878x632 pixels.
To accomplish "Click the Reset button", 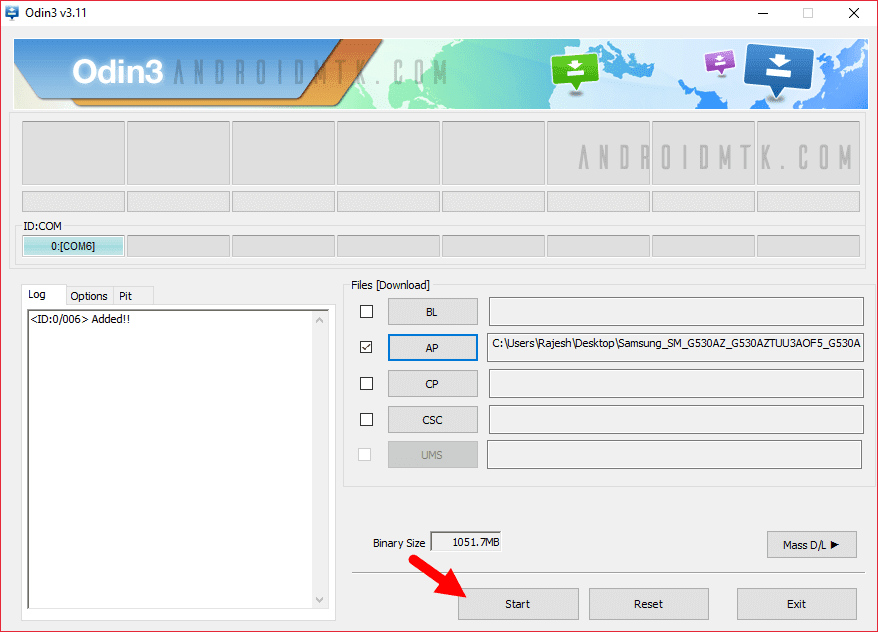I will (648, 604).
